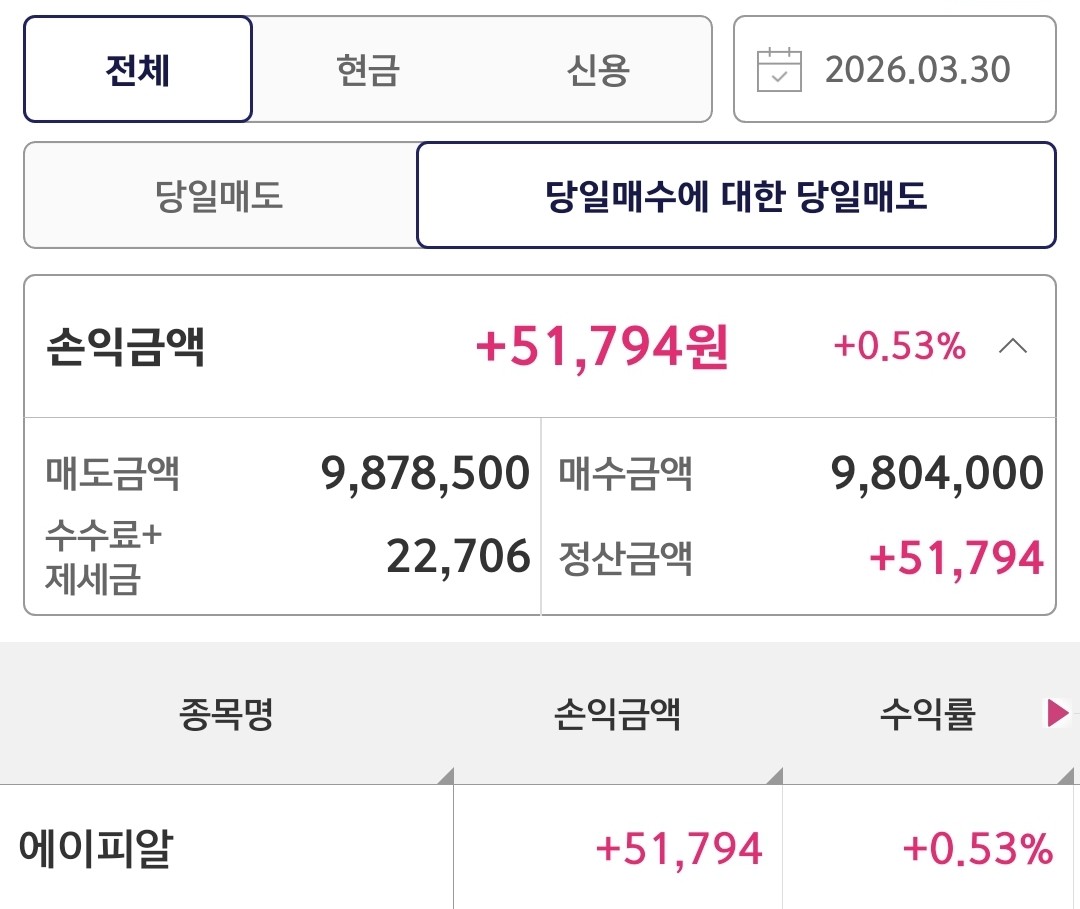Sort by the 종목명 column header
The height and width of the screenshot is (909, 1080).
tap(227, 714)
